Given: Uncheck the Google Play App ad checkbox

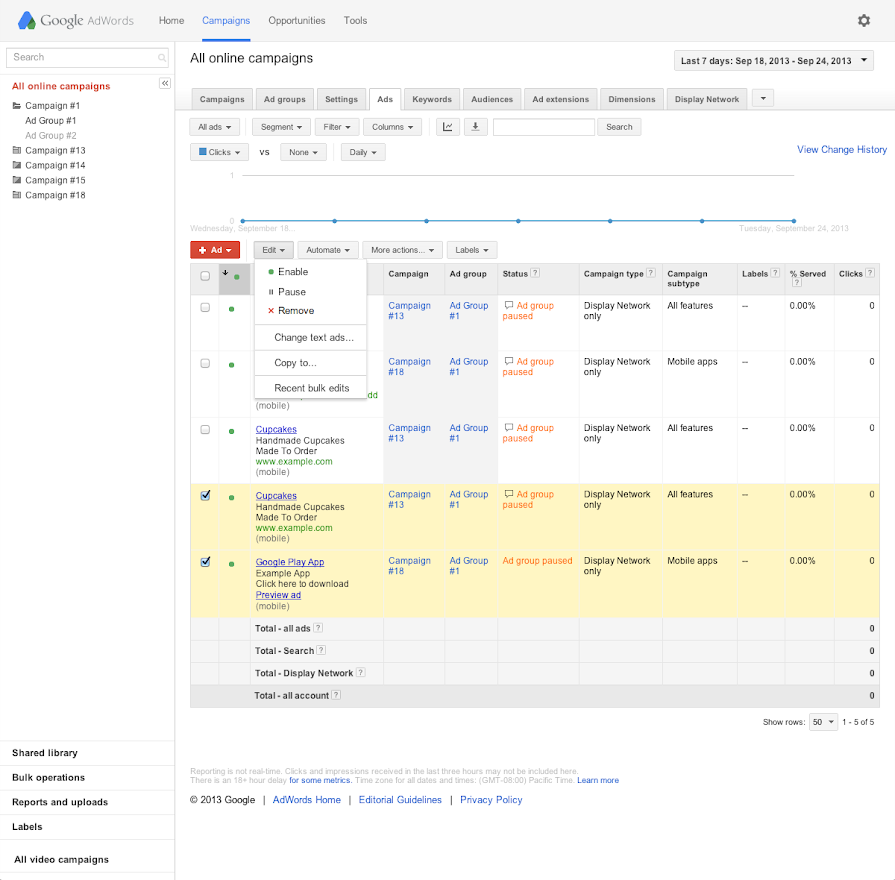Looking at the screenshot, I should point(205,562).
